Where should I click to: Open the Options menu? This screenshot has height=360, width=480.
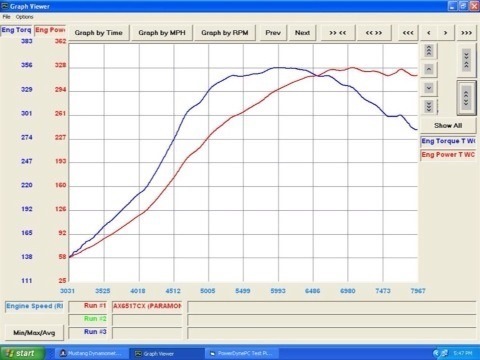click(x=24, y=17)
